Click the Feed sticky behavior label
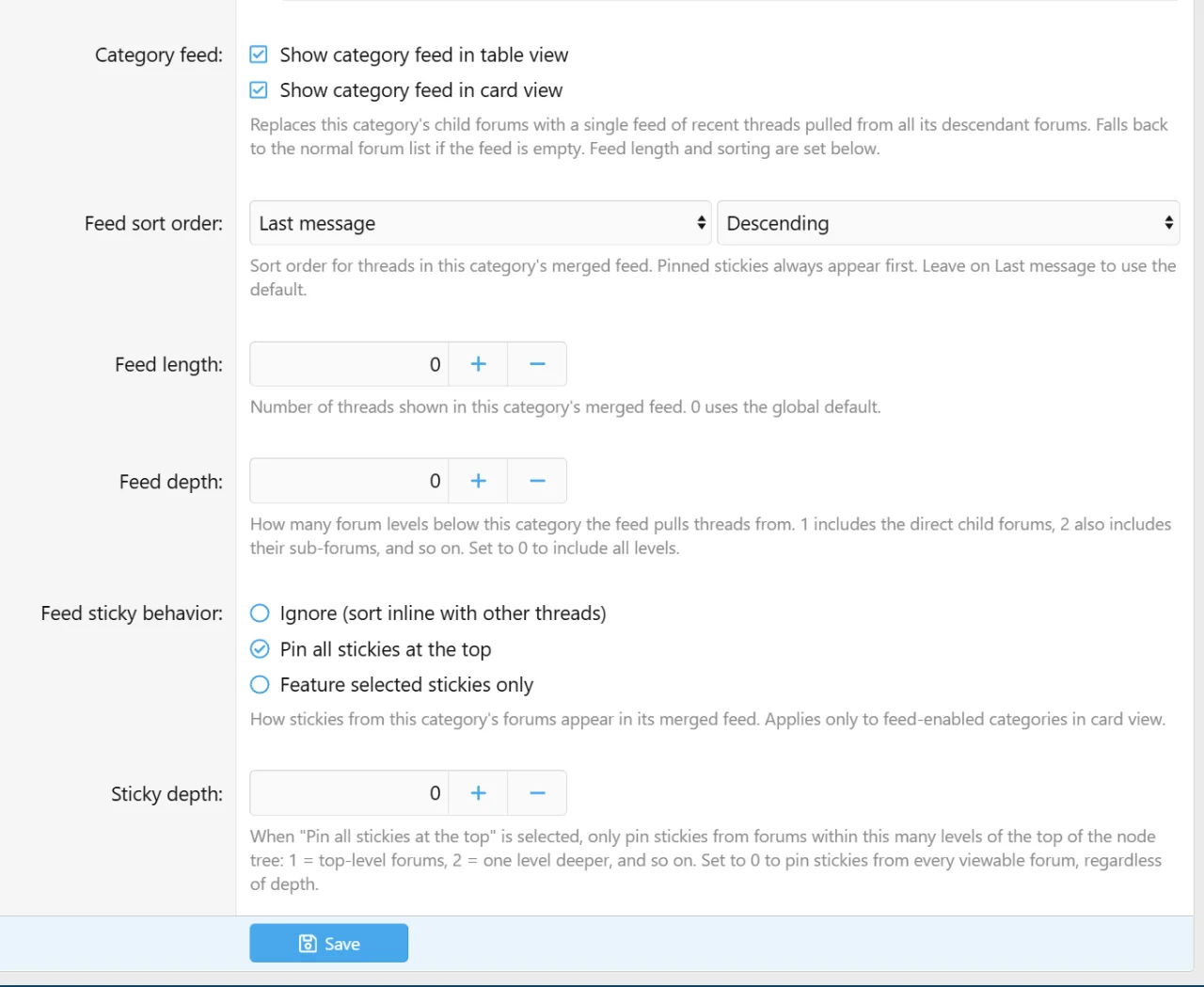Image resolution: width=1204 pixels, height=987 pixels. [x=133, y=613]
